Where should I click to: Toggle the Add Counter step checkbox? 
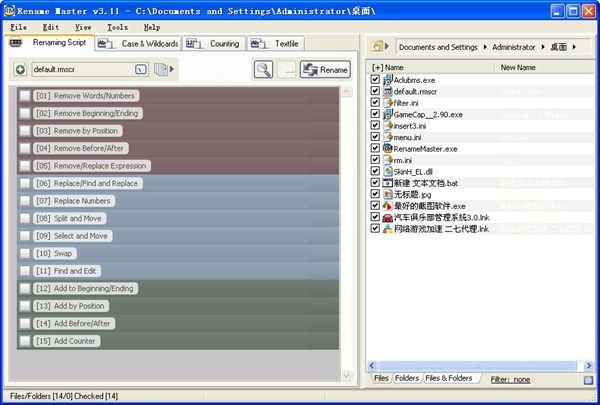24,341
